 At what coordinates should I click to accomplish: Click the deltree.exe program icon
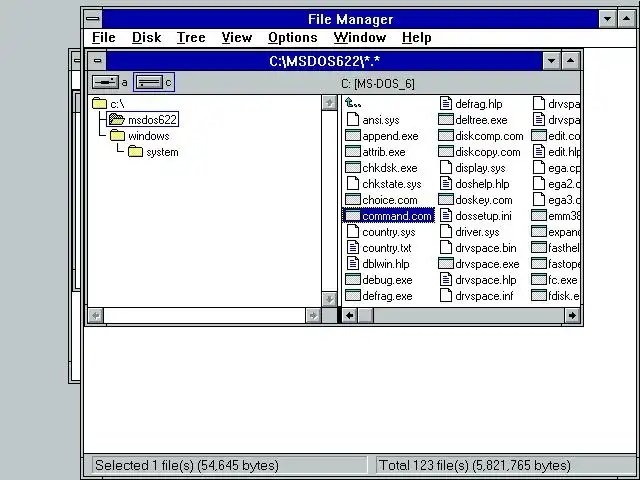(x=446, y=119)
